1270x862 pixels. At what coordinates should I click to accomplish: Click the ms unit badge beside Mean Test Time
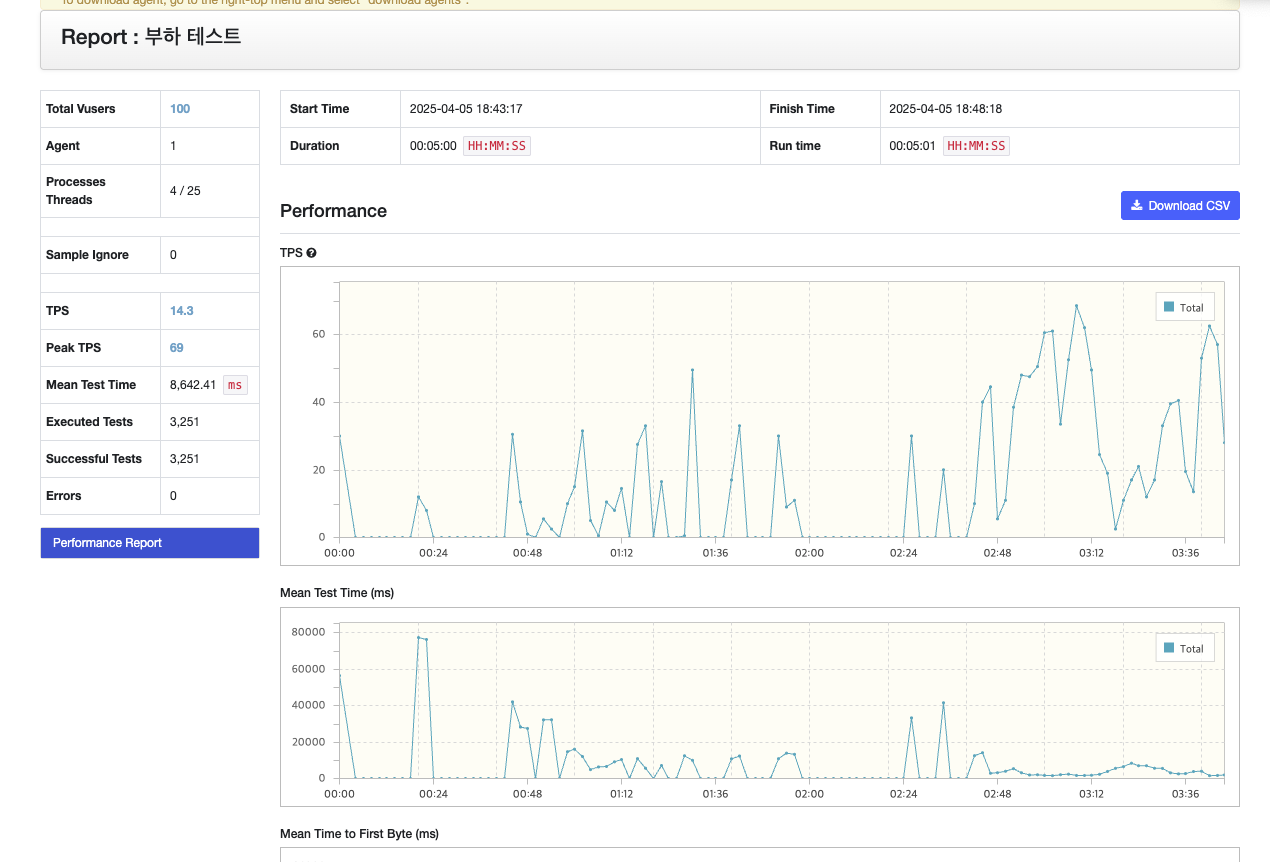tap(235, 385)
